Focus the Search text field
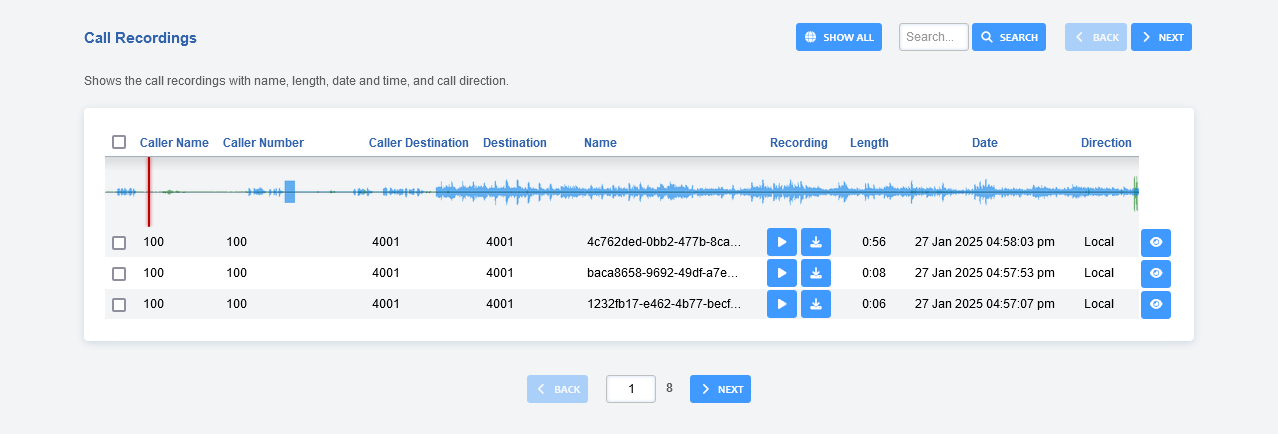1278x434 pixels. pos(933,37)
